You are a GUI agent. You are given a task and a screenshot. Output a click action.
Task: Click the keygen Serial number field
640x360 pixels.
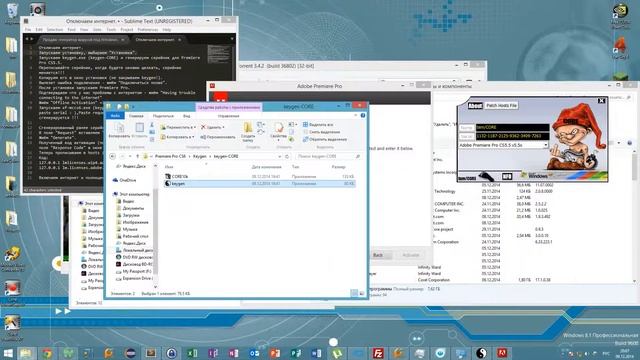tap(512, 136)
